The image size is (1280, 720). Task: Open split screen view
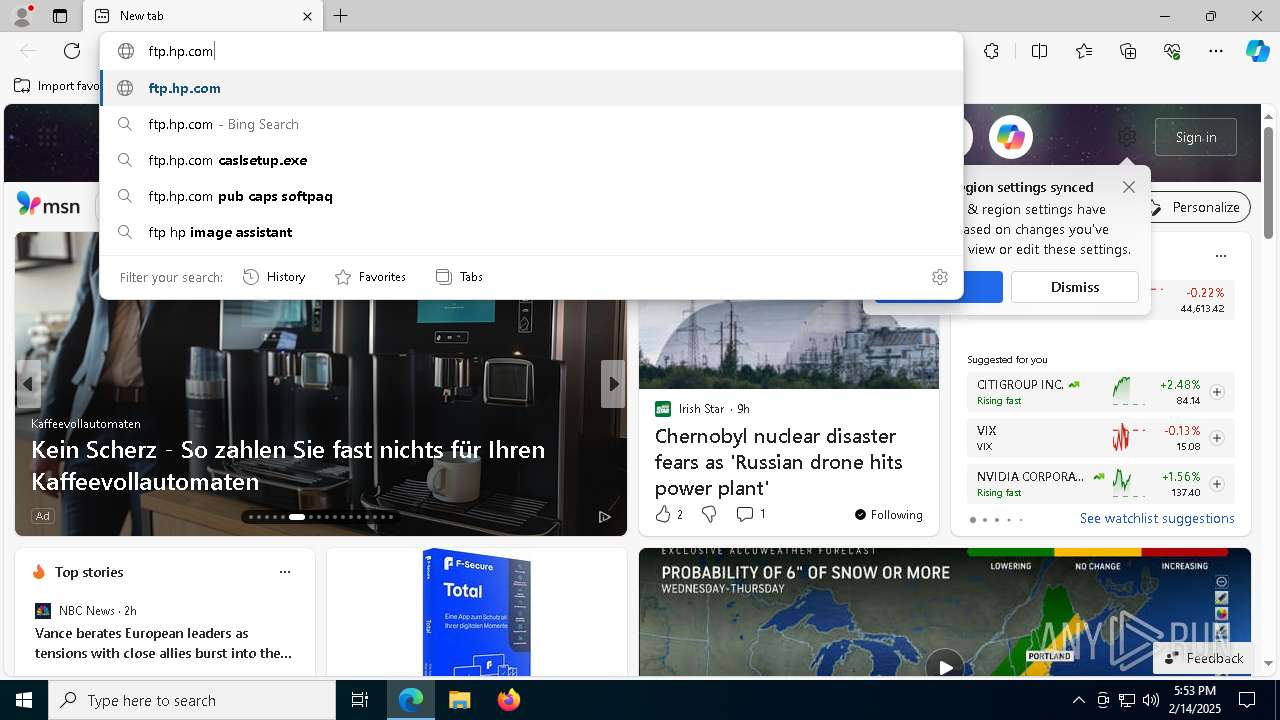click(1039, 51)
